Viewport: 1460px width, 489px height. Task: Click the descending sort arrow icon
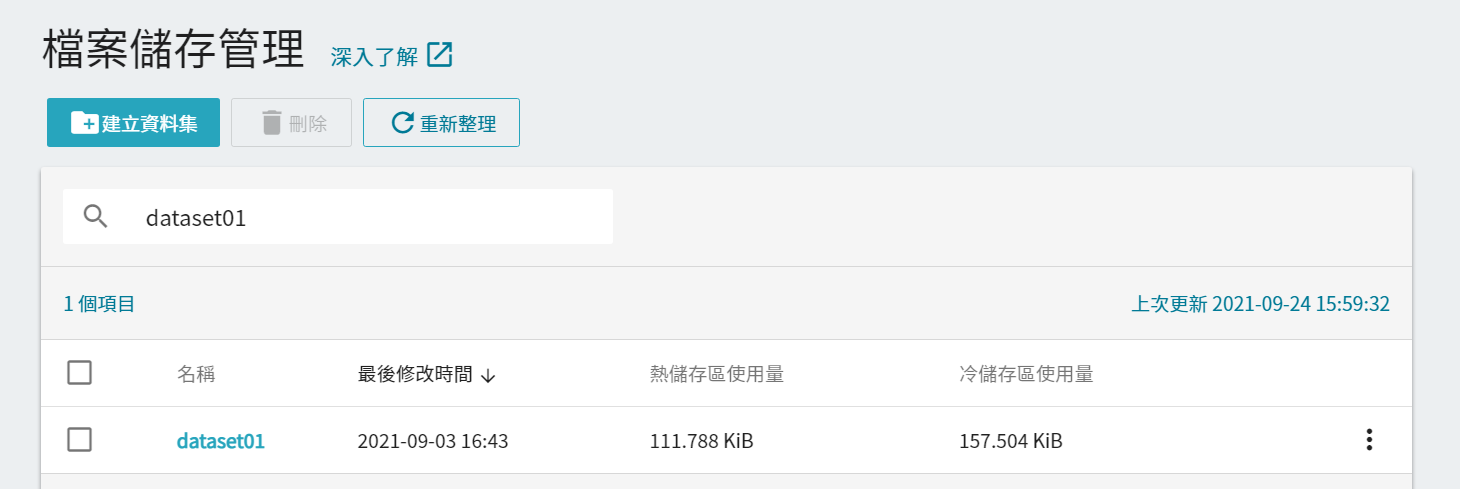pos(488,375)
